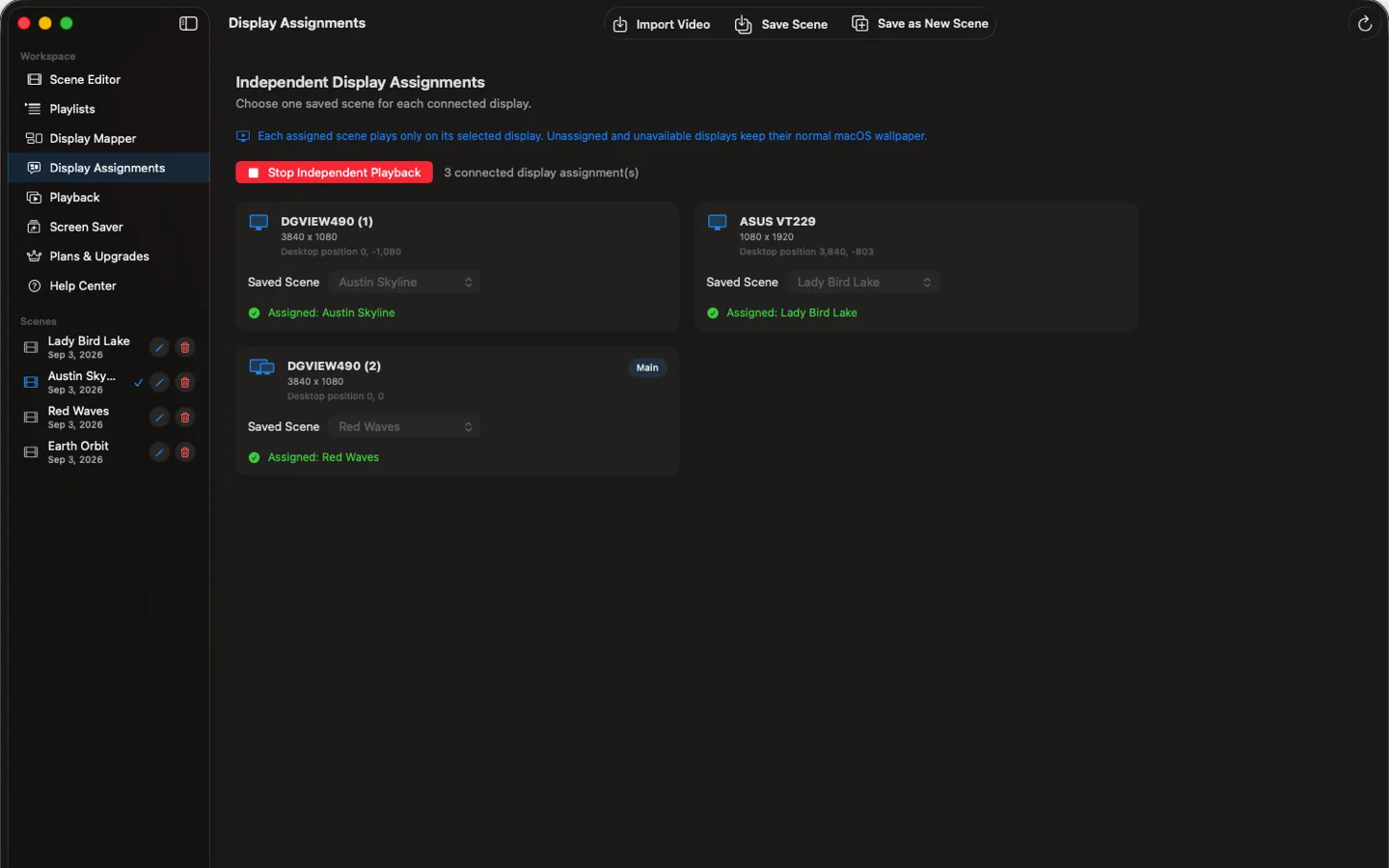The width and height of the screenshot is (1389, 868).
Task: Click the Main badge on DGVIEW490 (2)
Action: click(647, 367)
